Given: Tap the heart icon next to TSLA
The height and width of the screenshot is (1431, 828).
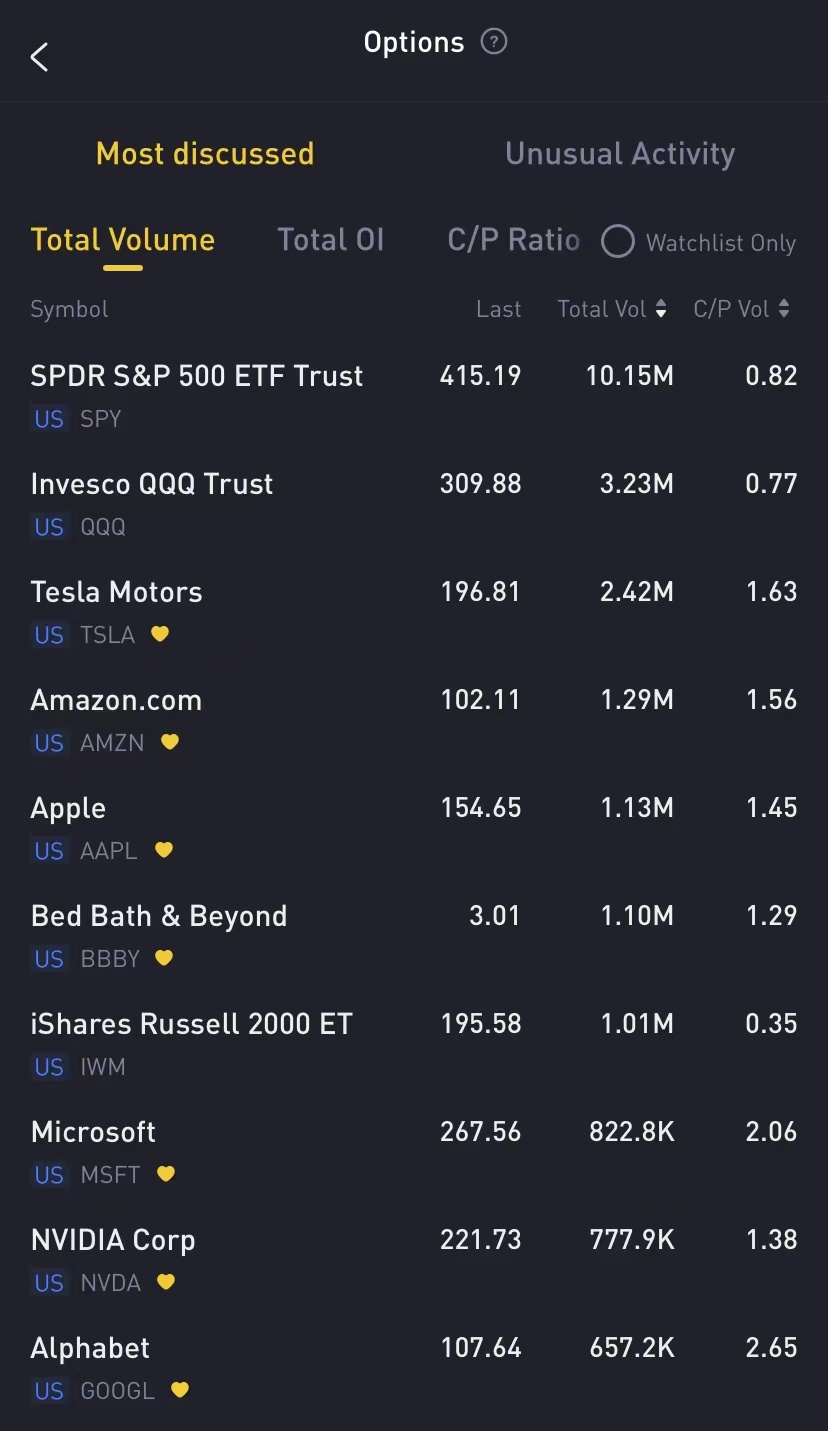Looking at the screenshot, I should click(160, 634).
